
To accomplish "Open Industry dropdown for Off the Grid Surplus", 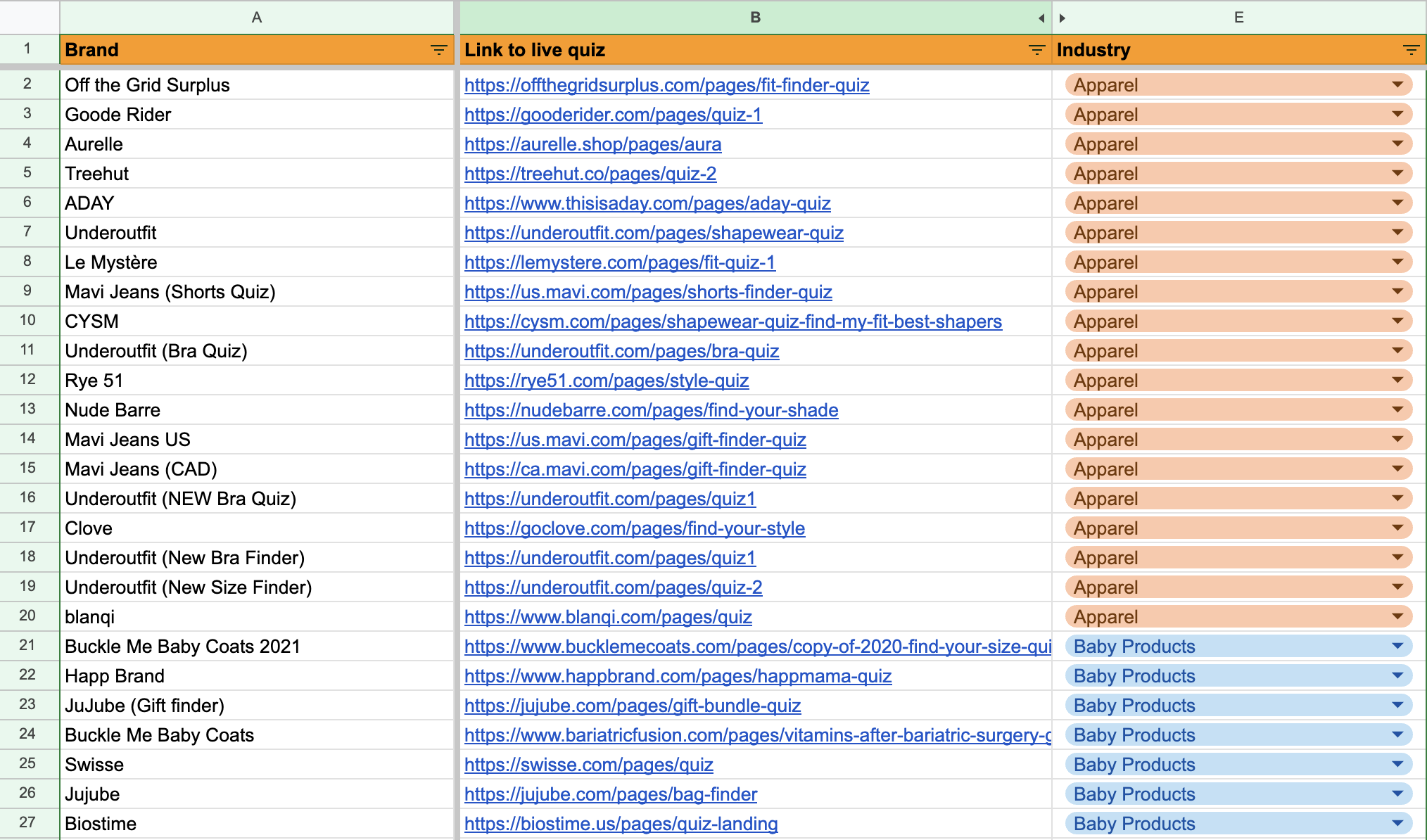I will pos(1397,85).
